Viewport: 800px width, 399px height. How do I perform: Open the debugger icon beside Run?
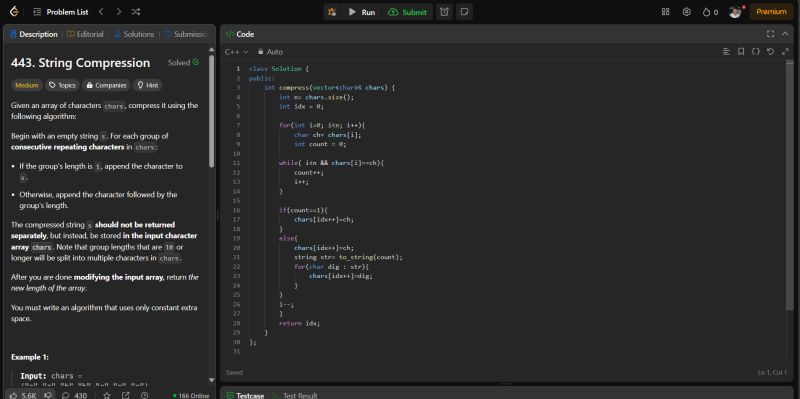pos(332,12)
